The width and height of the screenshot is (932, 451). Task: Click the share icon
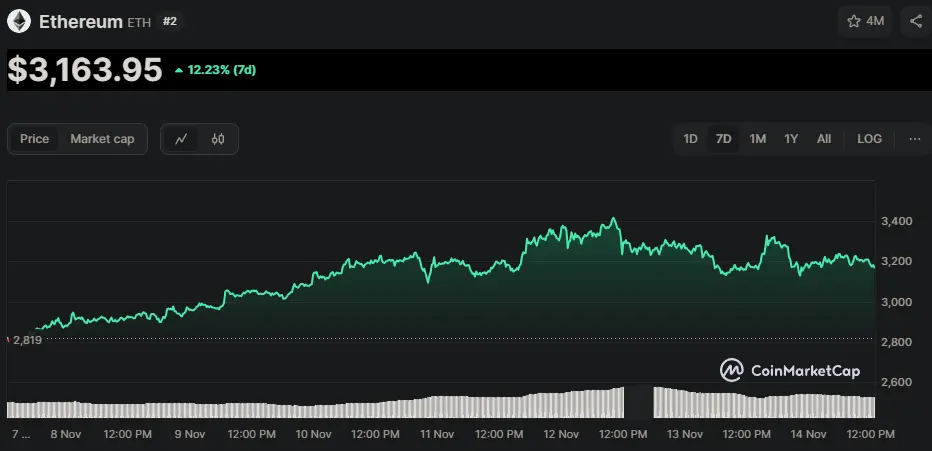coord(916,21)
